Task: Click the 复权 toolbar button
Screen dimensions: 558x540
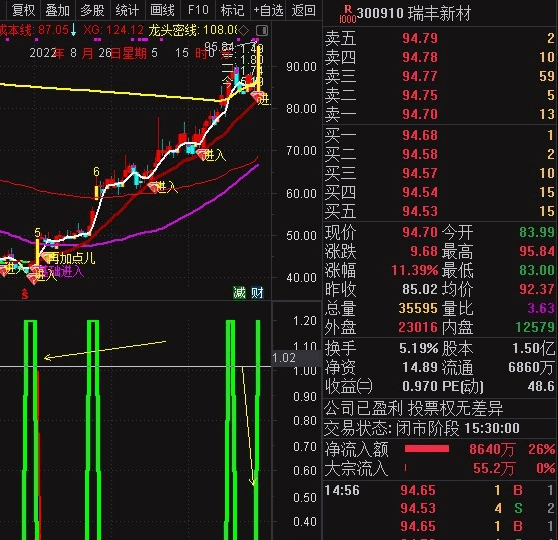Action: tap(23, 10)
